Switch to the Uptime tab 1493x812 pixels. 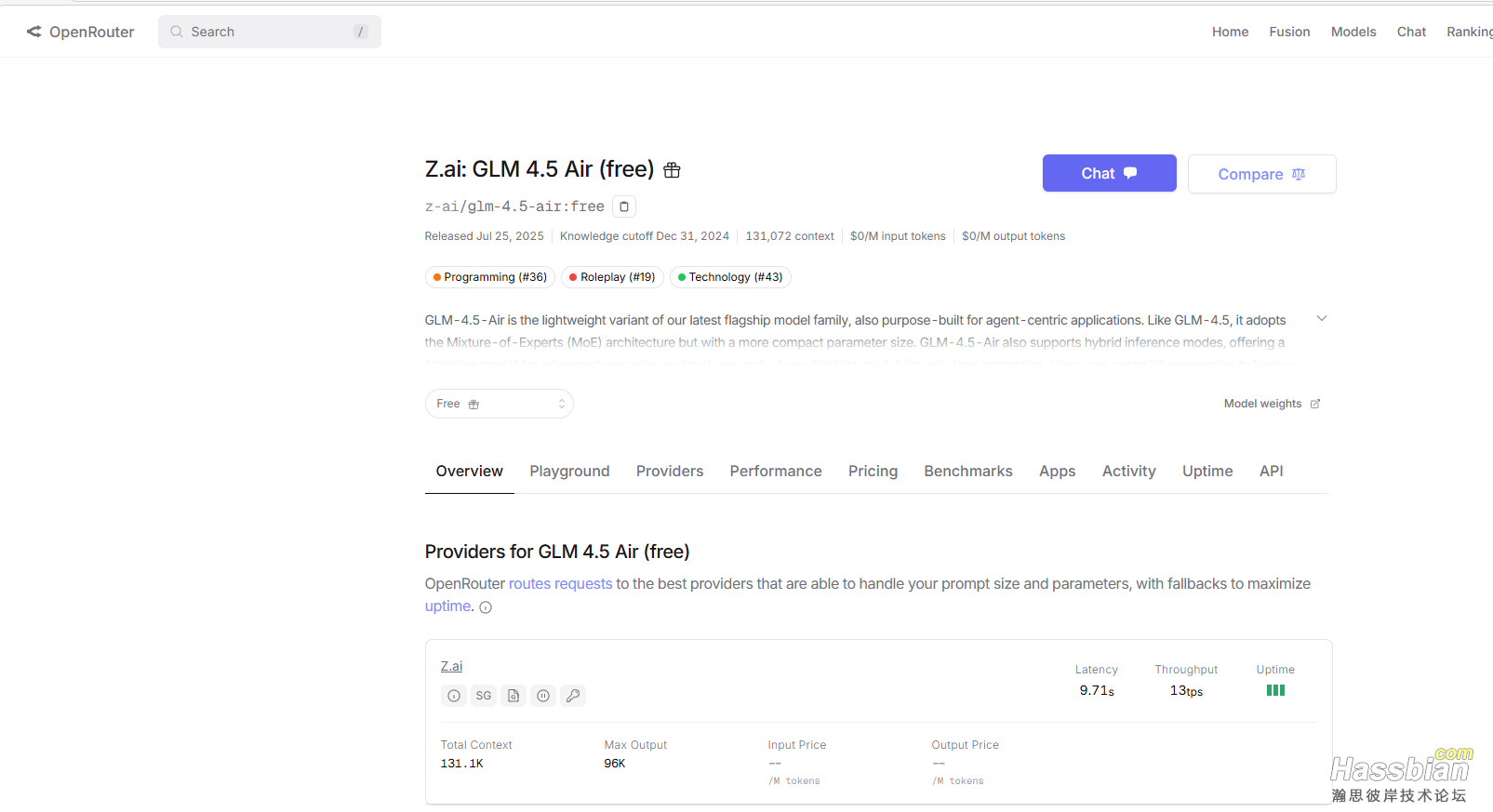[1207, 472]
